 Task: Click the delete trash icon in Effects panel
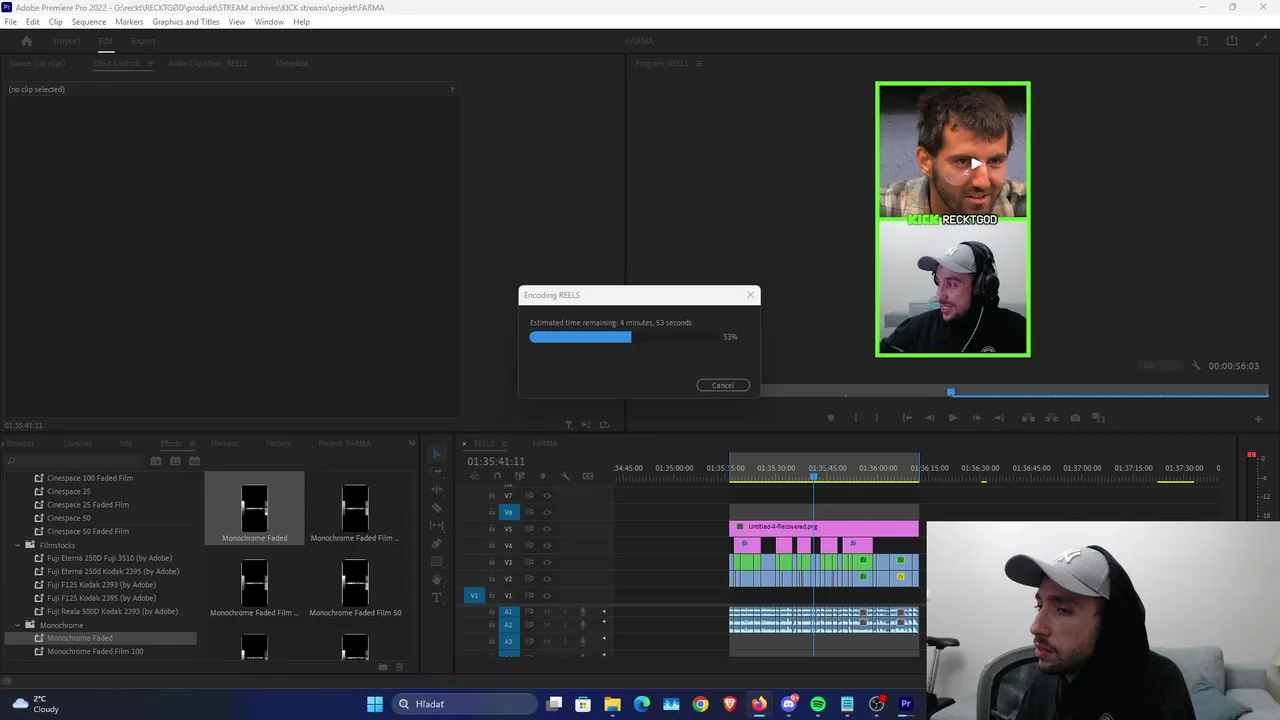pyautogui.click(x=399, y=667)
